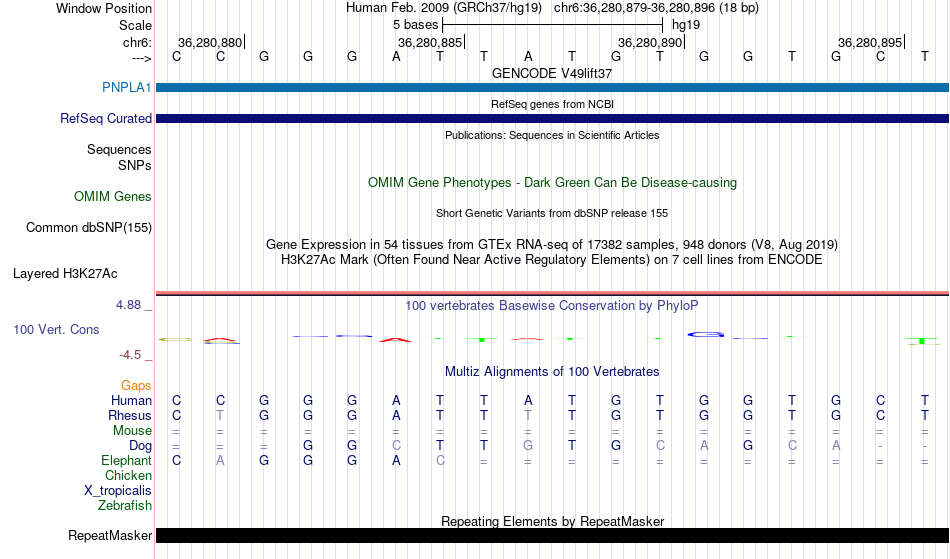Click 'Repeating Elements by RepeatMasker' title

(552, 521)
